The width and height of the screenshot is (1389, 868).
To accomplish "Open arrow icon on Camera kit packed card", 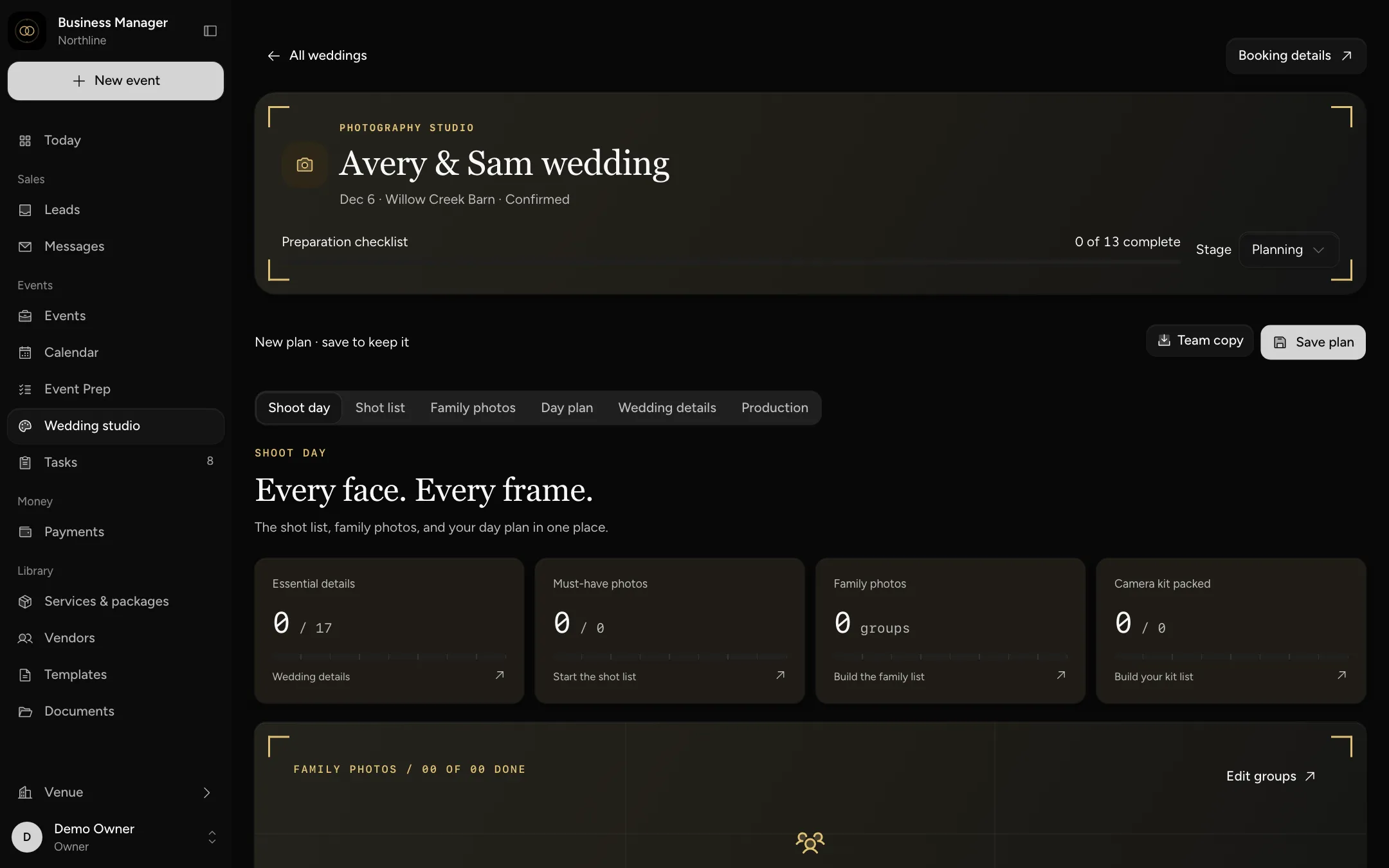I will coord(1341,675).
